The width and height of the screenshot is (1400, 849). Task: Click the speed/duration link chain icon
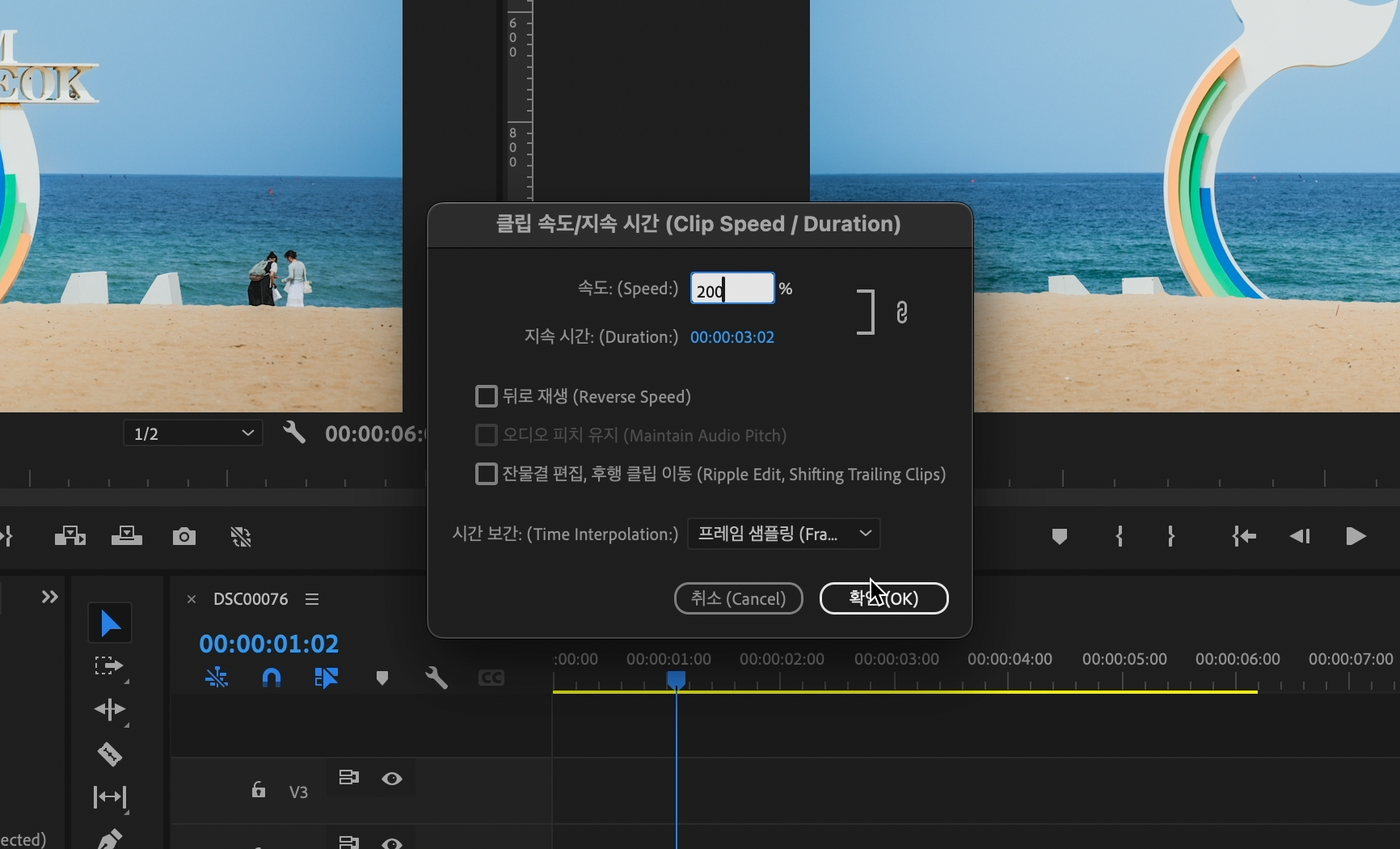902,312
